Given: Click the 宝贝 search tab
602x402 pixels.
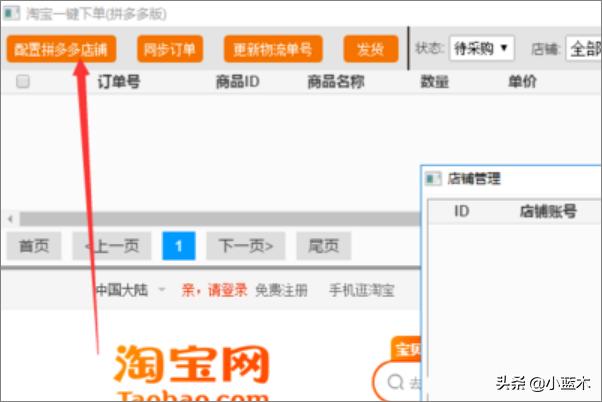Looking at the screenshot, I should [406, 349].
